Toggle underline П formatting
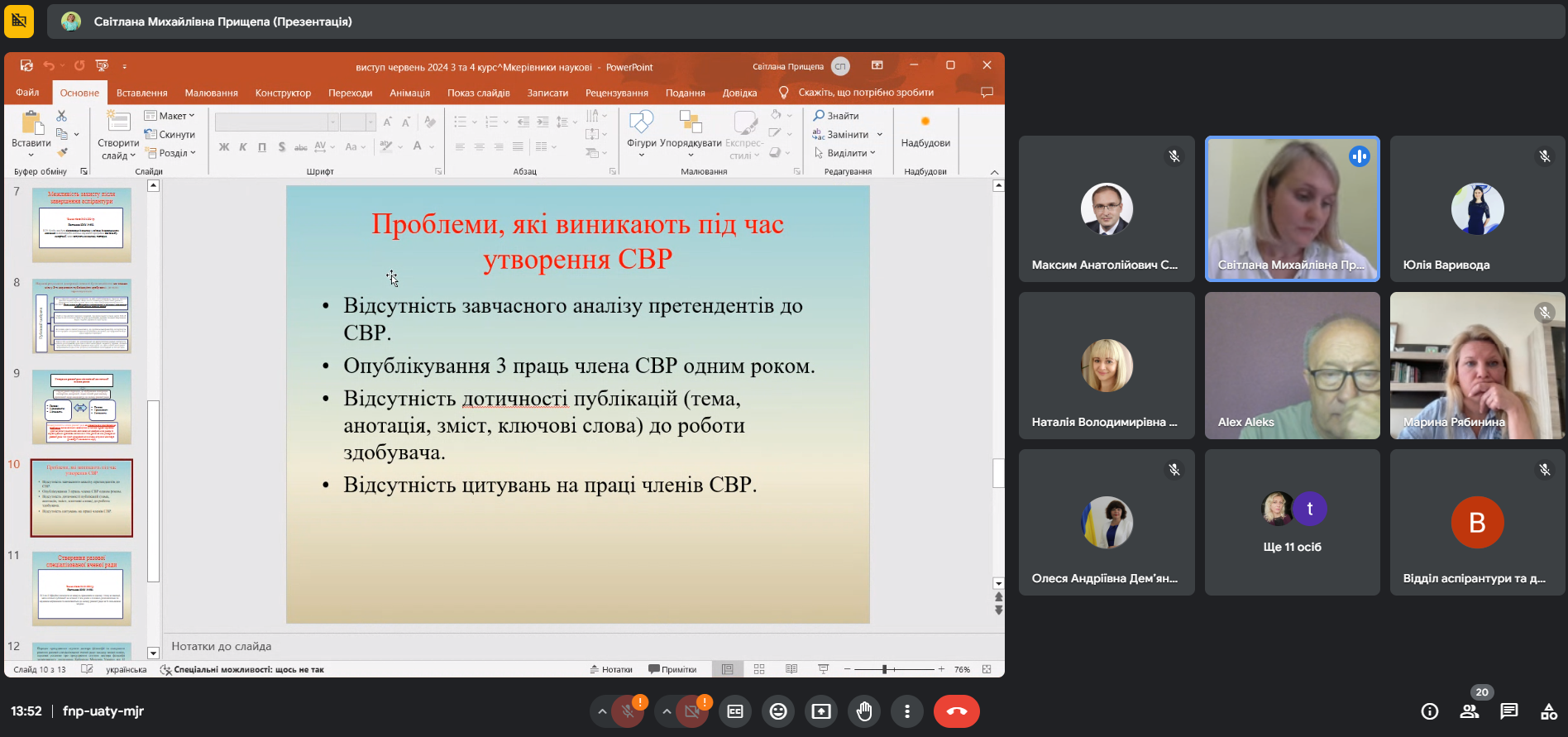This screenshot has height=737, width=1568. point(262,147)
